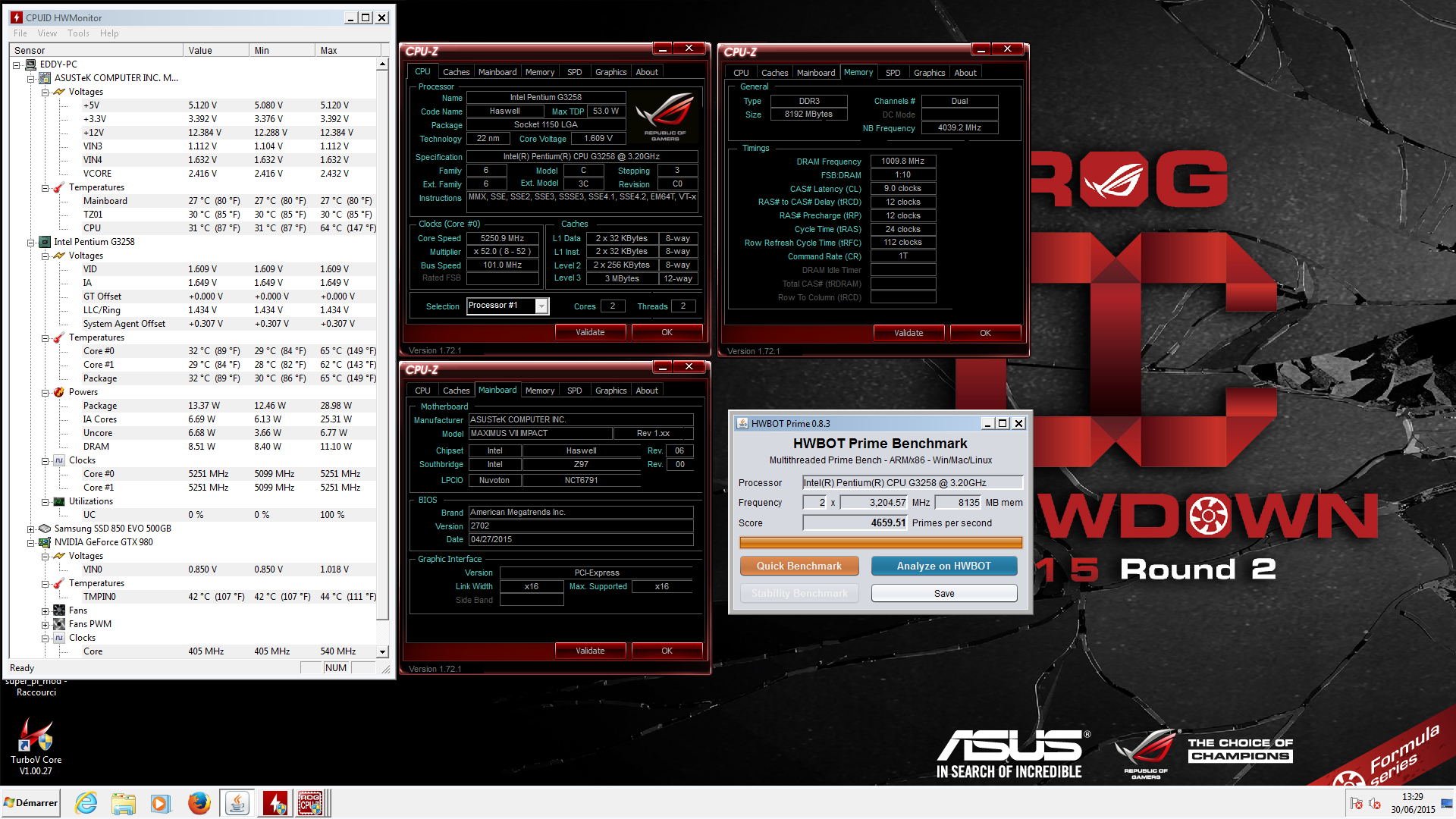Screen dimensions: 1456x819
Task: Launch Firefox from the taskbar
Action: pyautogui.click(x=199, y=803)
